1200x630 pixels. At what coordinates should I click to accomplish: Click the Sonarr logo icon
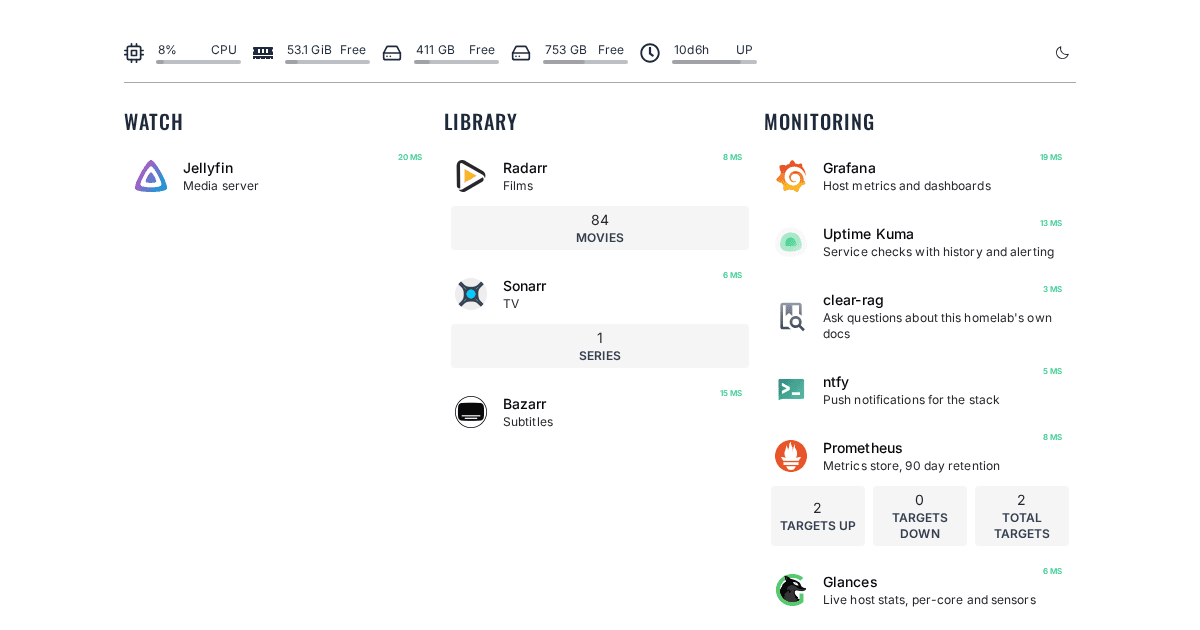[471, 294]
